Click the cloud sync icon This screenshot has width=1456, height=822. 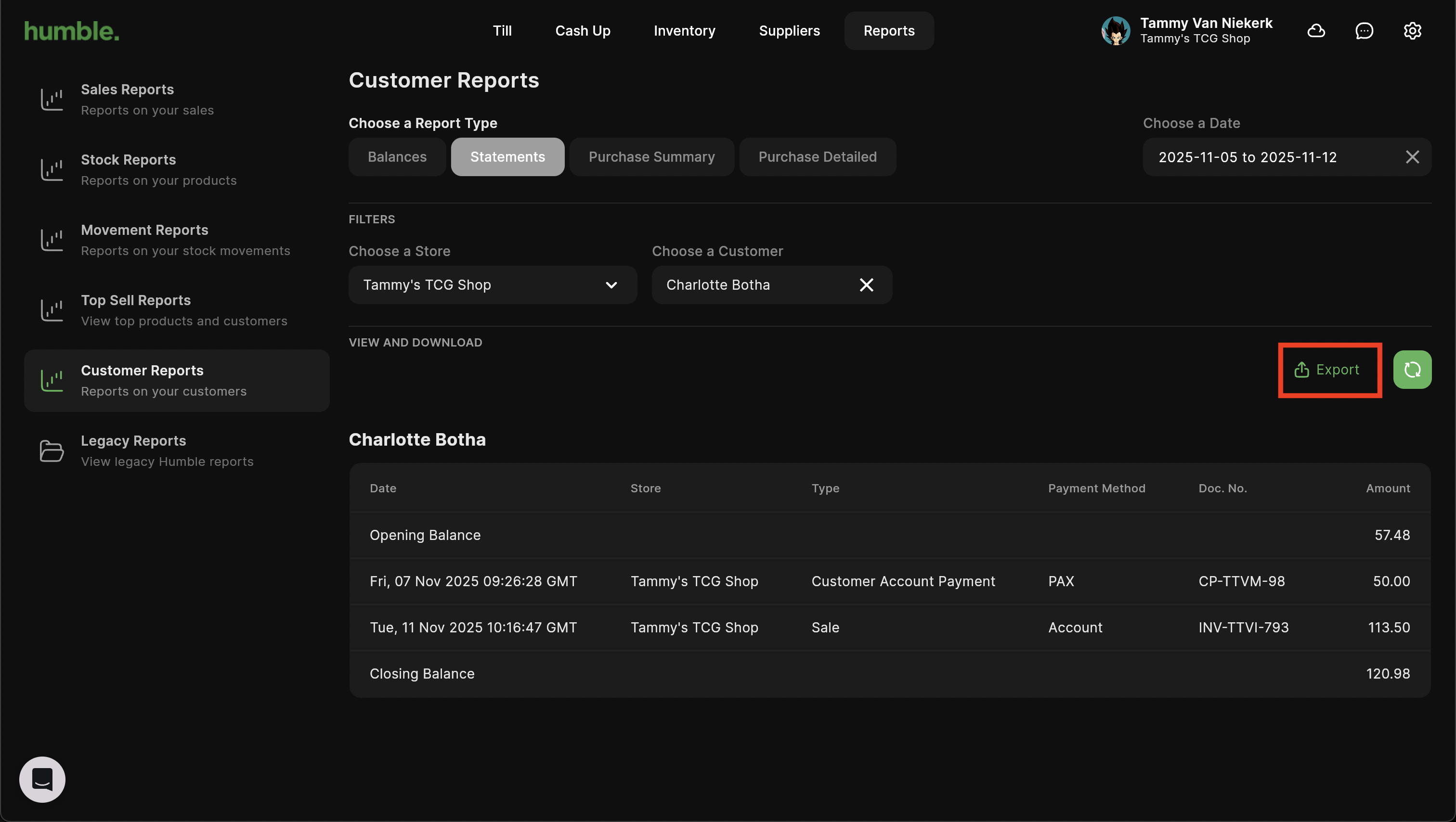1316,30
